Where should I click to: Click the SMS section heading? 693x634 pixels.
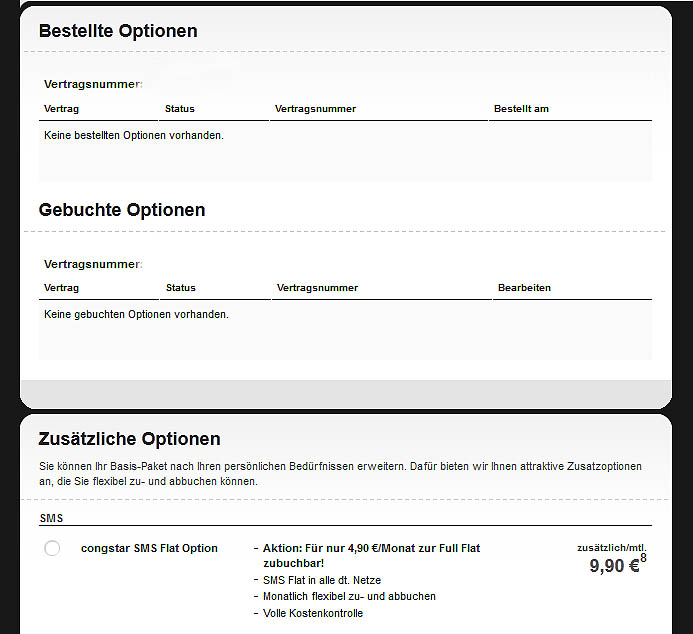point(51,518)
